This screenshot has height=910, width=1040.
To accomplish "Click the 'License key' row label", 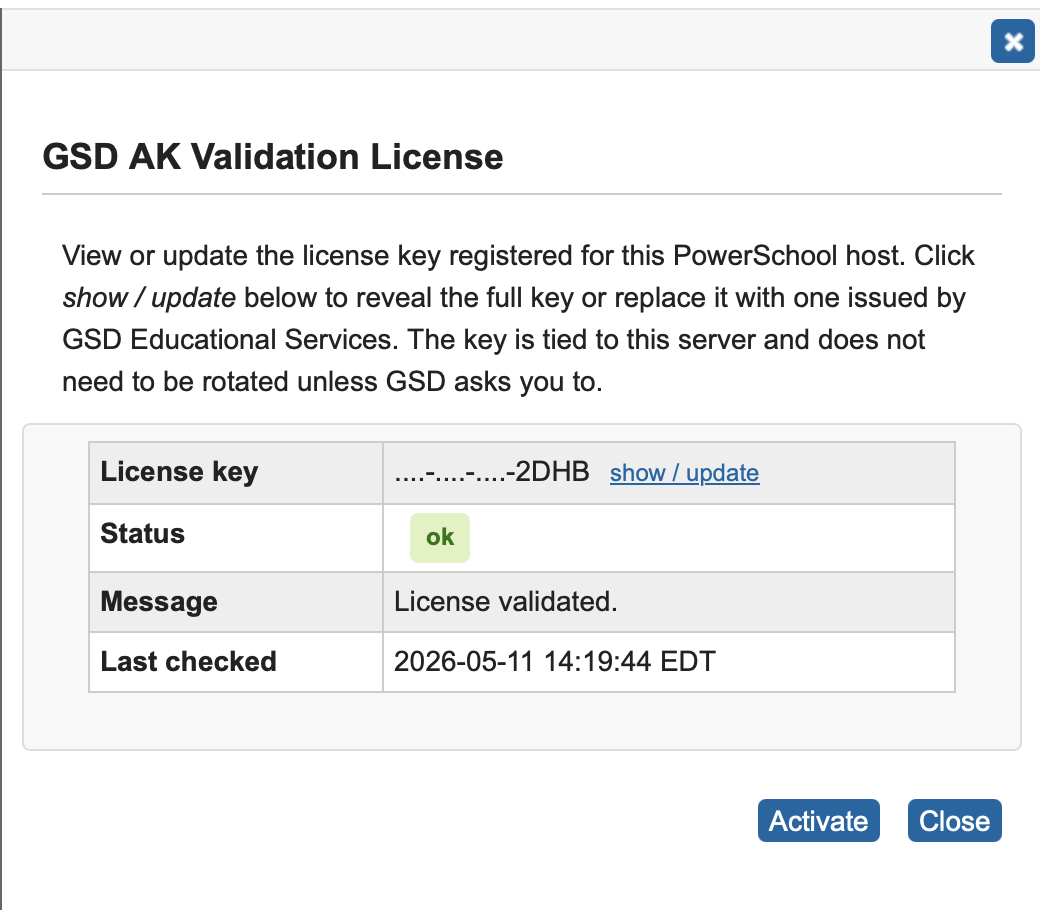I will pyautogui.click(x=179, y=472).
